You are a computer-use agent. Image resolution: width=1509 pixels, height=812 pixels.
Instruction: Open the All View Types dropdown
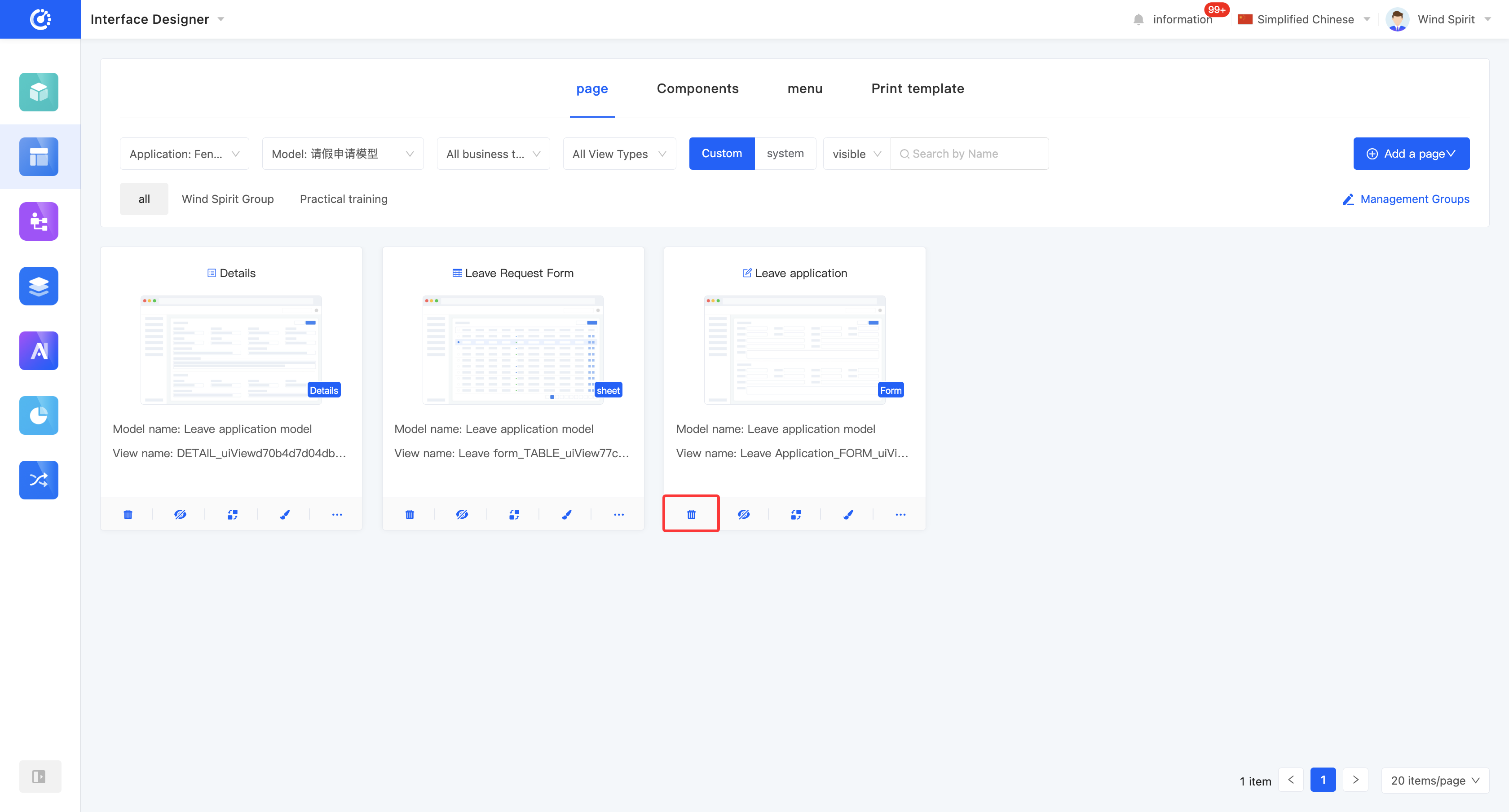coord(618,154)
